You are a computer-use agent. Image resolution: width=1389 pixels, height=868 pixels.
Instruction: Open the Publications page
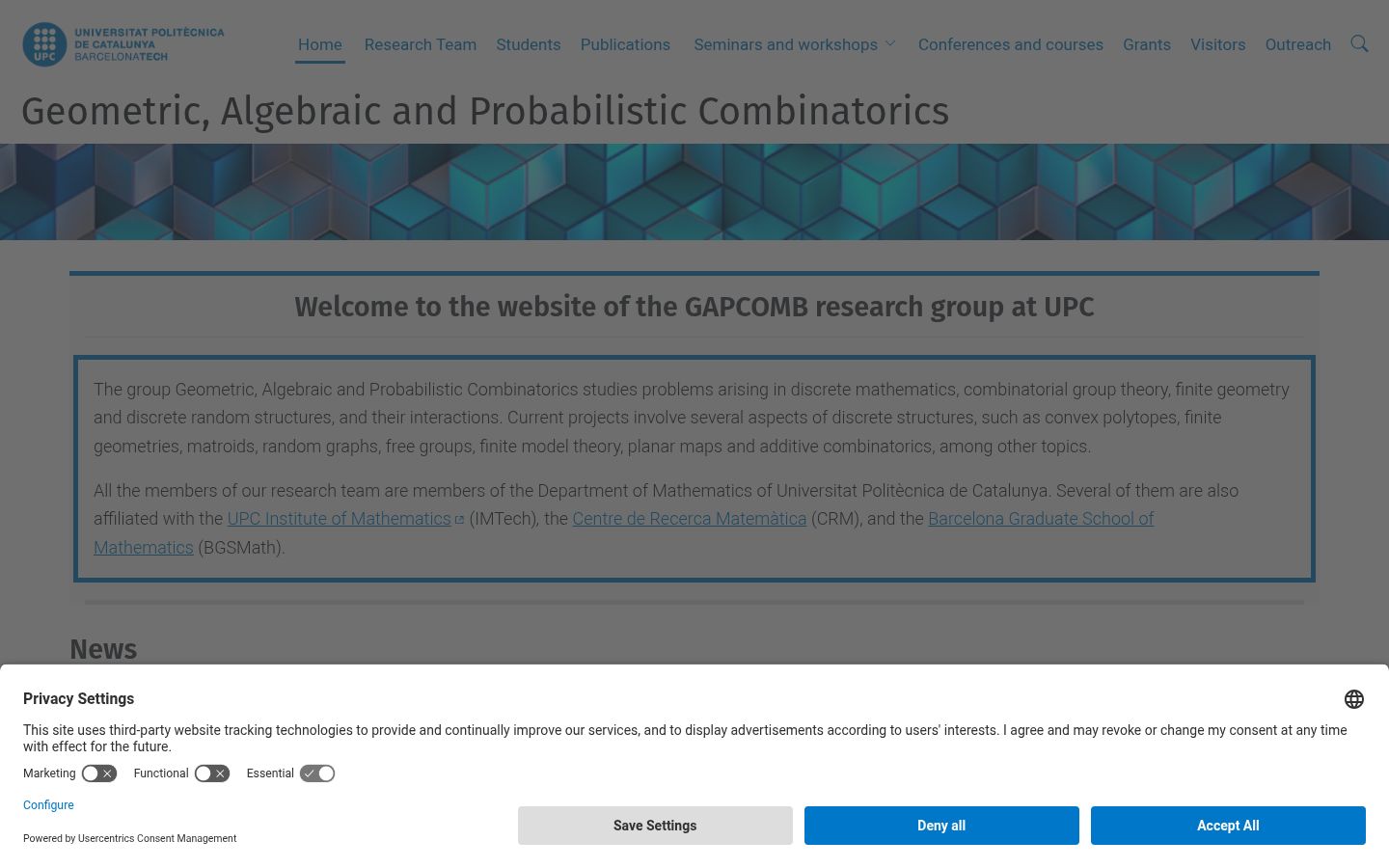(625, 44)
